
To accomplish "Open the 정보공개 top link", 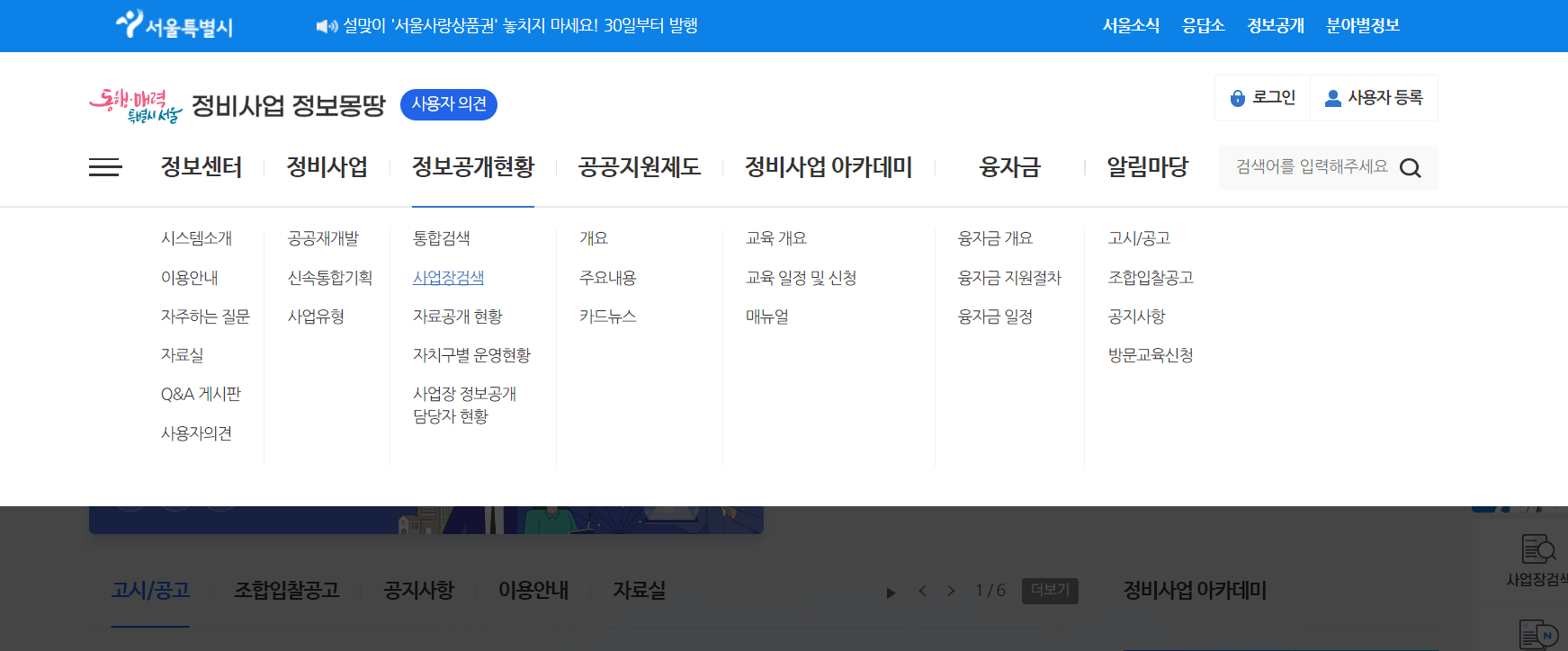I will (x=1276, y=26).
